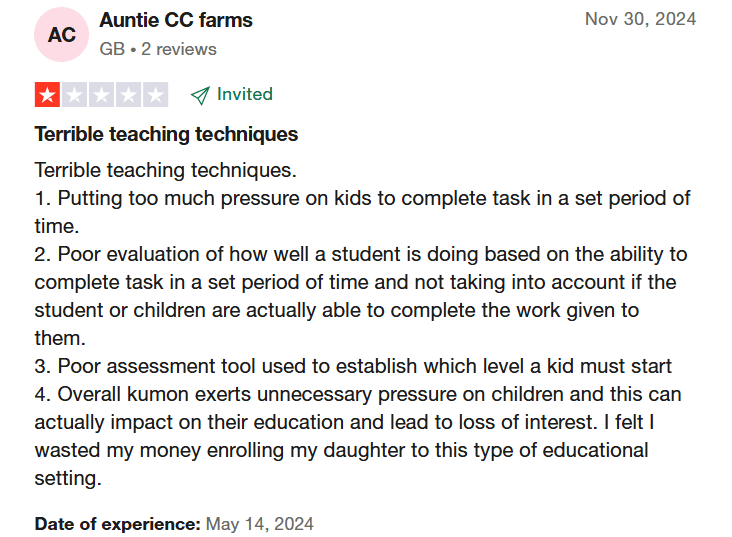
Task: Open the Auntie CC farms reviewer profile
Action: 176,20
